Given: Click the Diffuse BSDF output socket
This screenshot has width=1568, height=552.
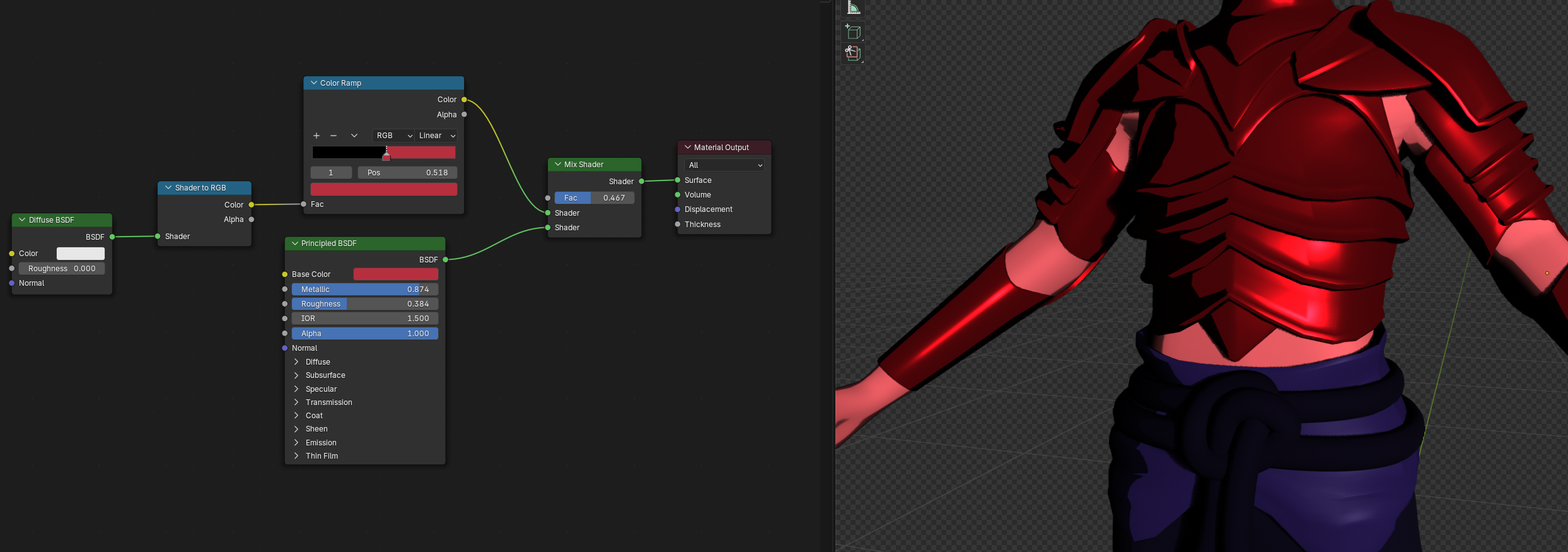Looking at the screenshot, I should click(x=112, y=237).
